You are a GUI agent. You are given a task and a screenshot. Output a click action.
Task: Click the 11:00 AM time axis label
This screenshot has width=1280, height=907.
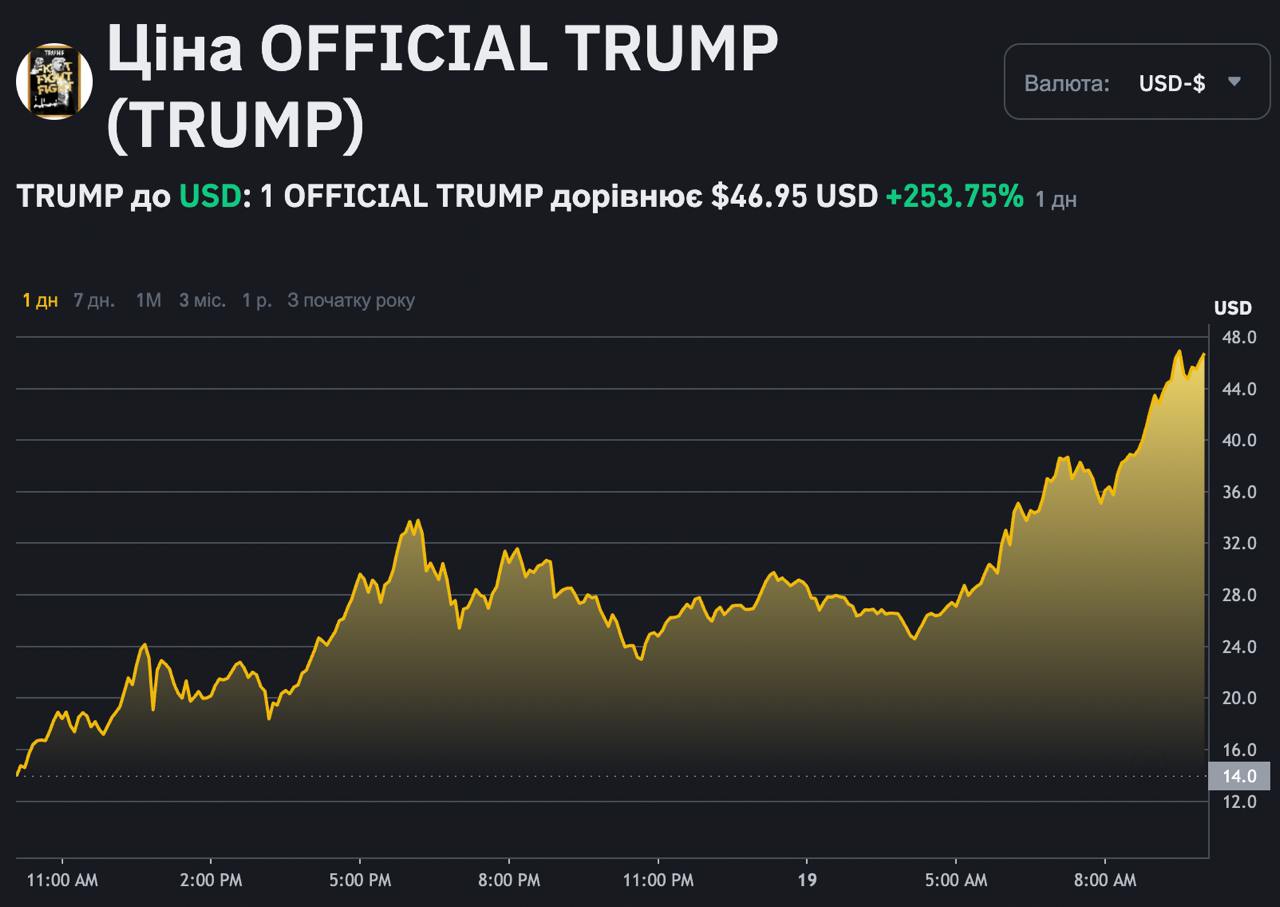[x=63, y=880]
